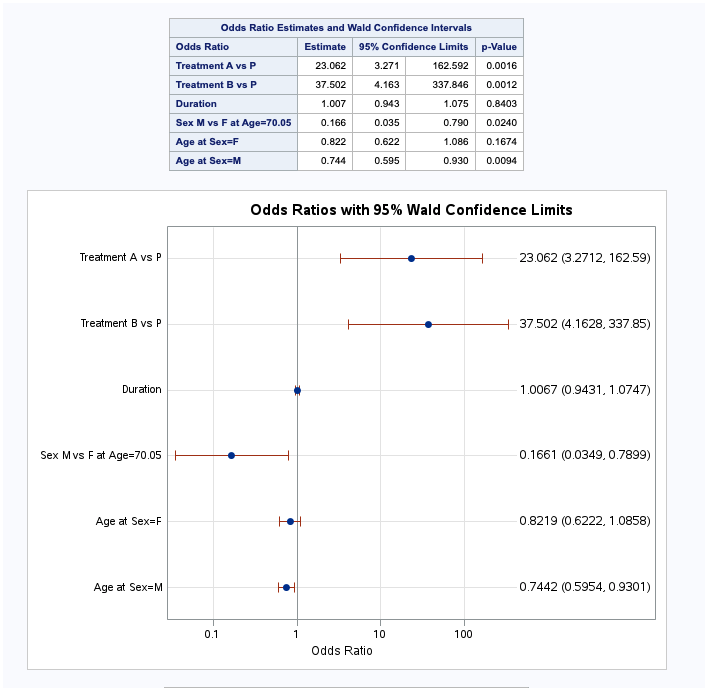Click the 95% Confidence Limits header
This screenshot has width=716, height=690.
[x=413, y=47]
